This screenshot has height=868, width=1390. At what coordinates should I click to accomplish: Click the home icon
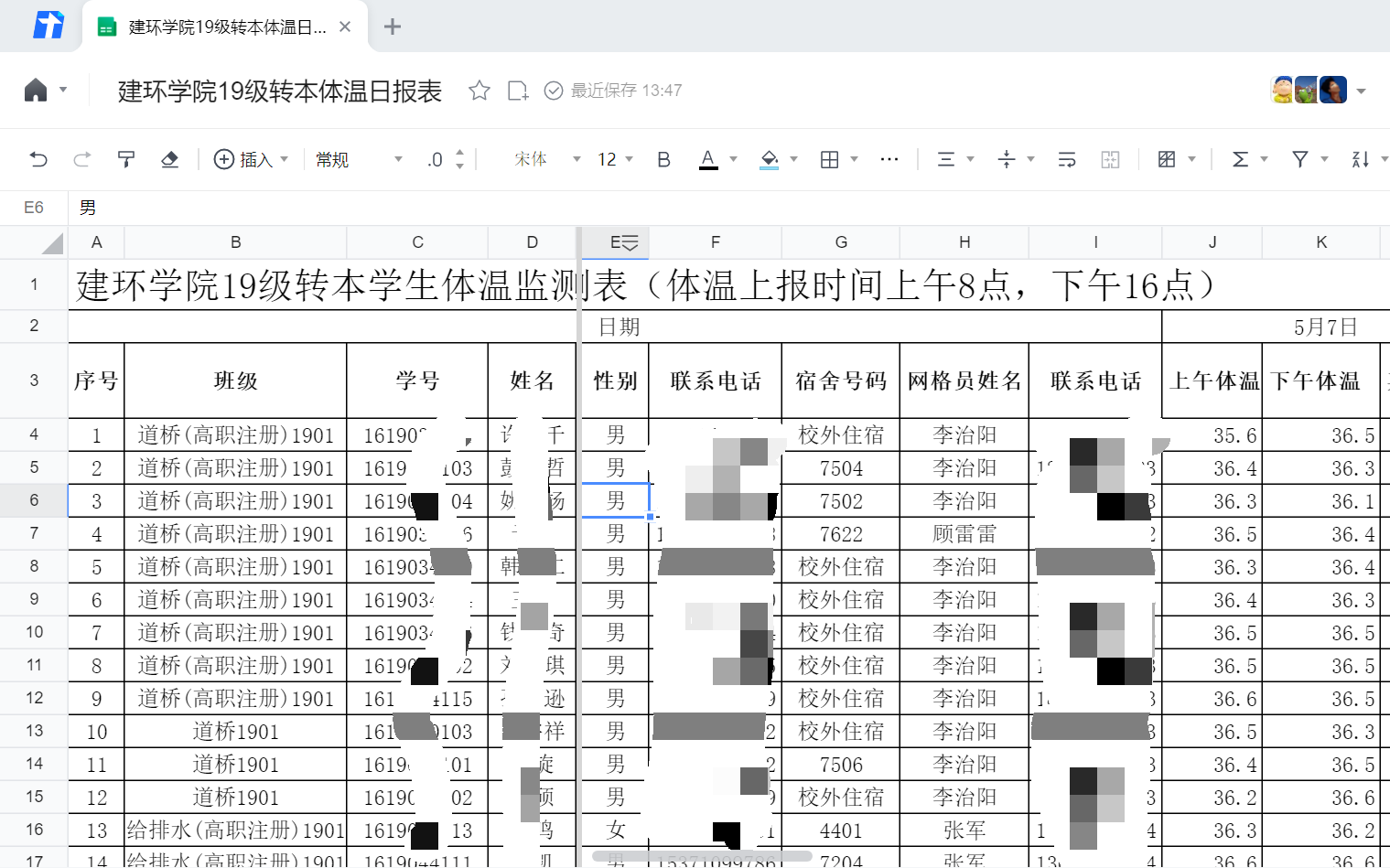36,91
